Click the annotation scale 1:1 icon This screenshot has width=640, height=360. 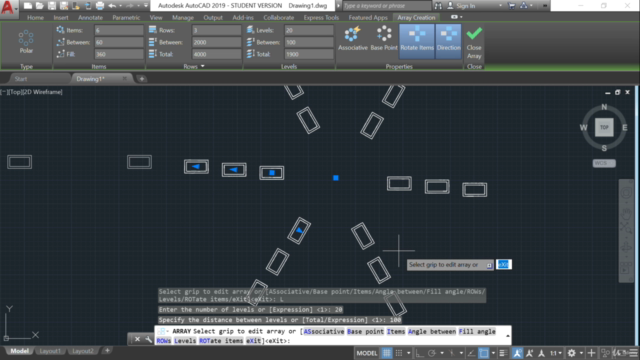point(553,353)
